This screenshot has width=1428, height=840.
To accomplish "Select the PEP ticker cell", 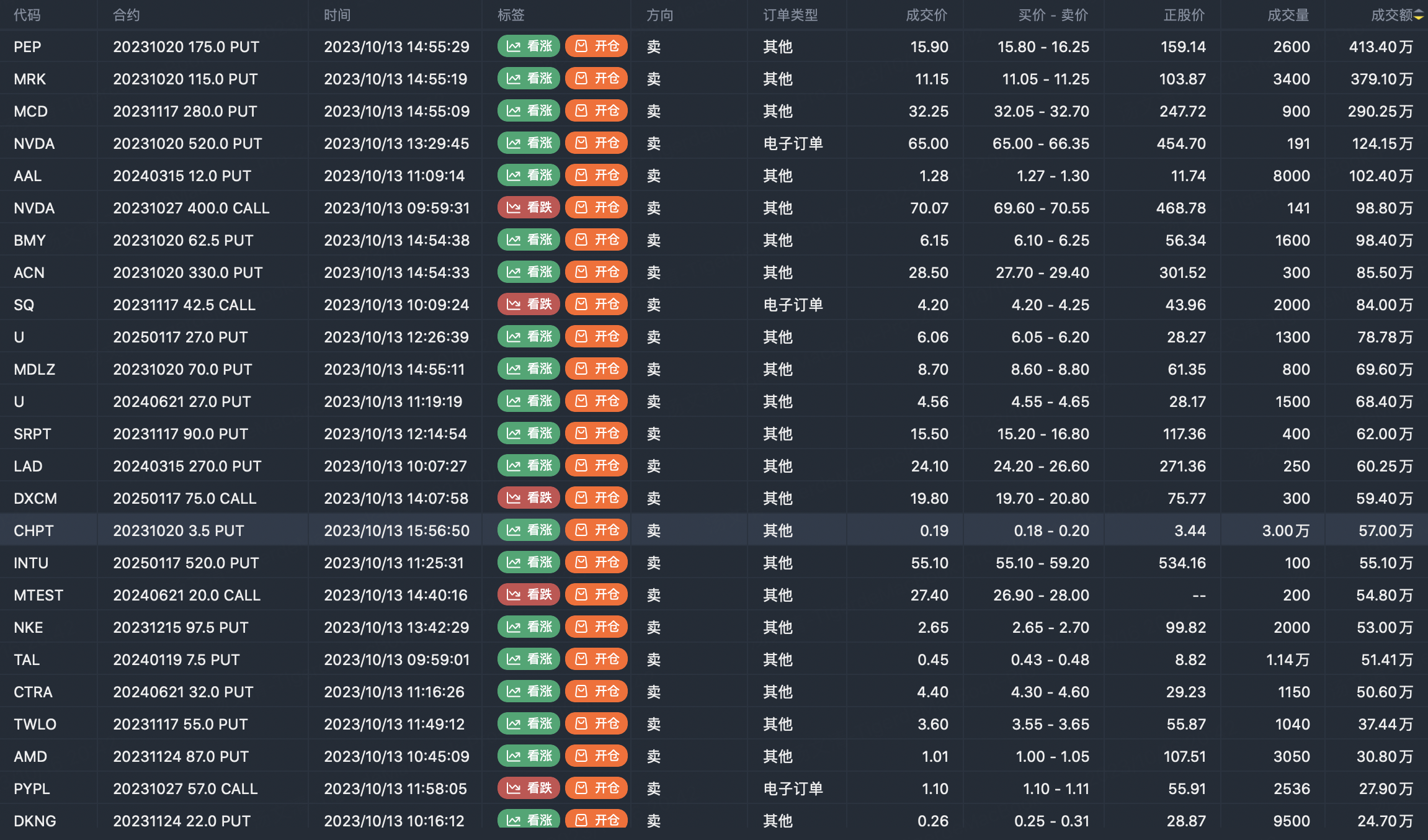I will point(27,47).
